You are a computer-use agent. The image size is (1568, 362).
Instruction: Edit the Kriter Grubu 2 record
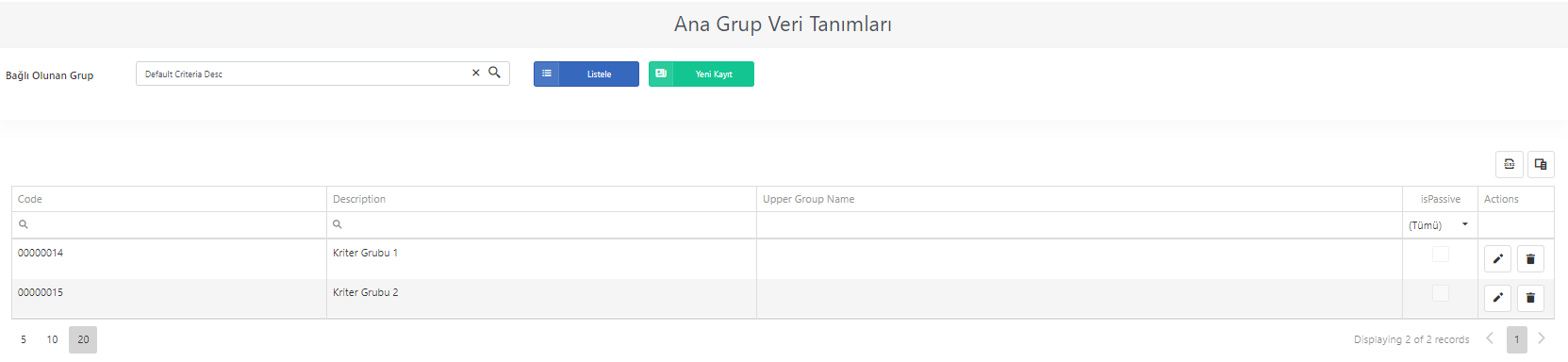point(1497,298)
